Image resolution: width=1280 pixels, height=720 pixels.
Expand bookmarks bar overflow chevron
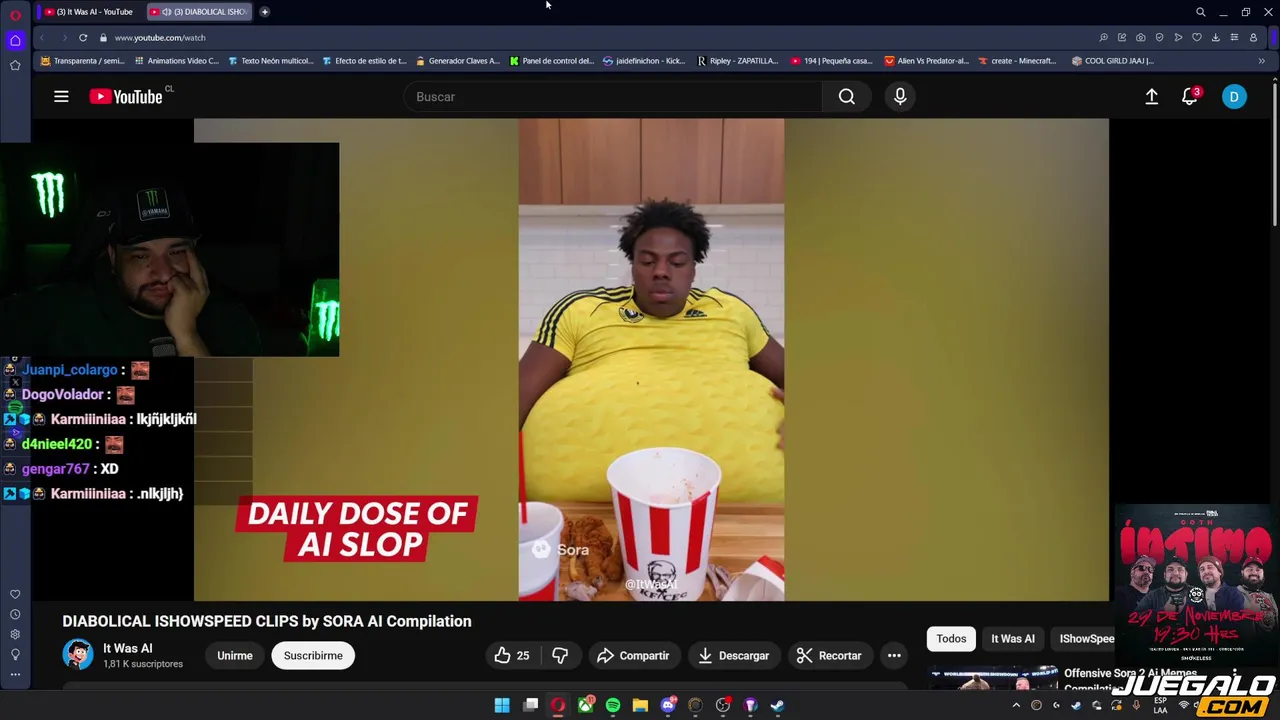[x=1261, y=61]
